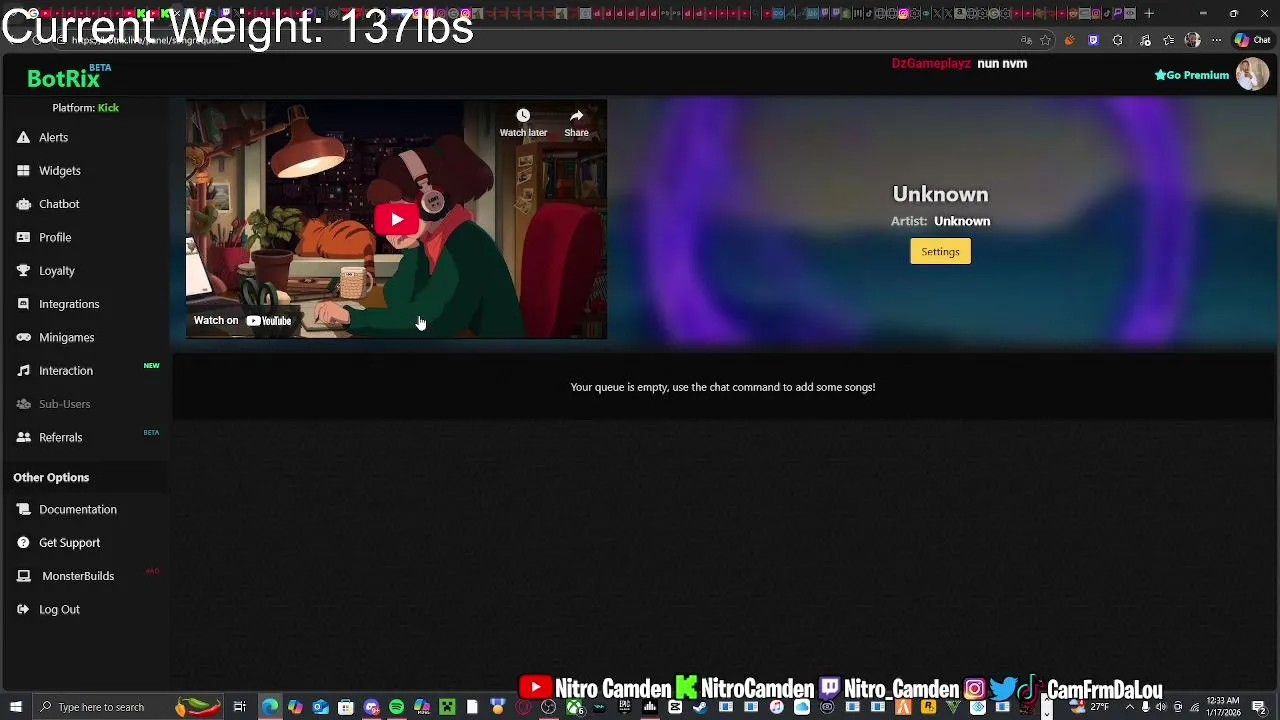Viewport: 1280px width, 720px height.
Task: Click the Loyalty trophy icon
Action: click(23, 271)
